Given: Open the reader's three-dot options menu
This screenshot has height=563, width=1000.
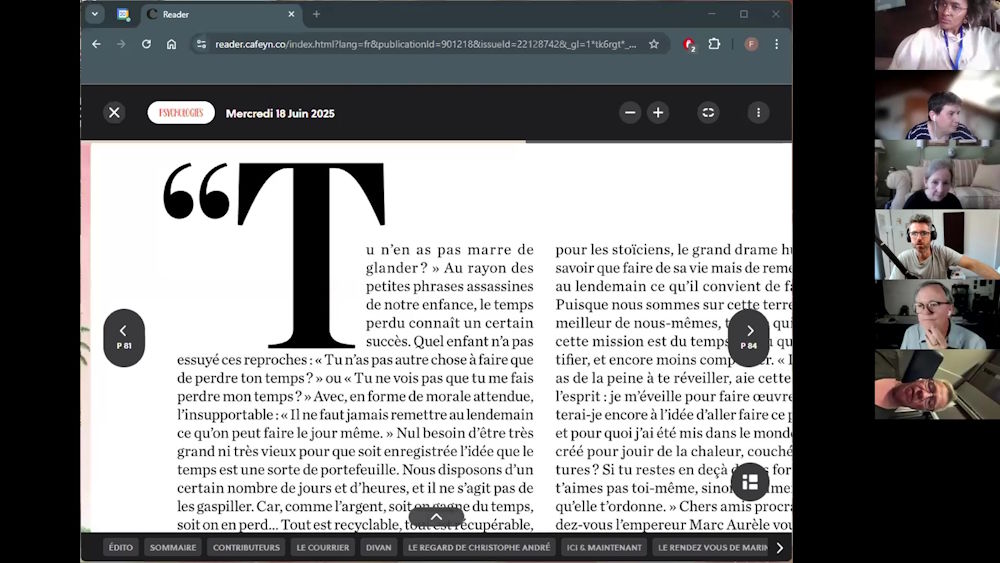Looking at the screenshot, I should [758, 113].
